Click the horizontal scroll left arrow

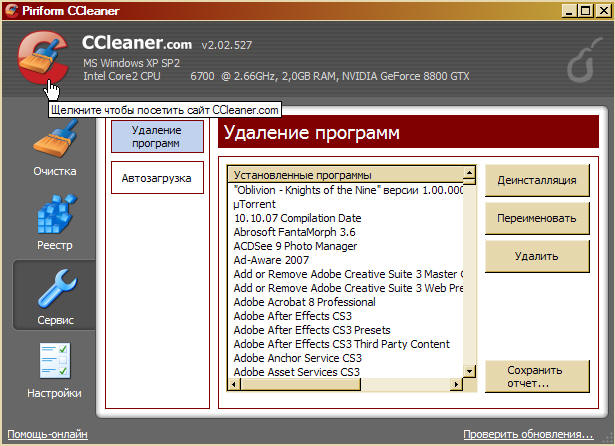[x=234, y=384]
